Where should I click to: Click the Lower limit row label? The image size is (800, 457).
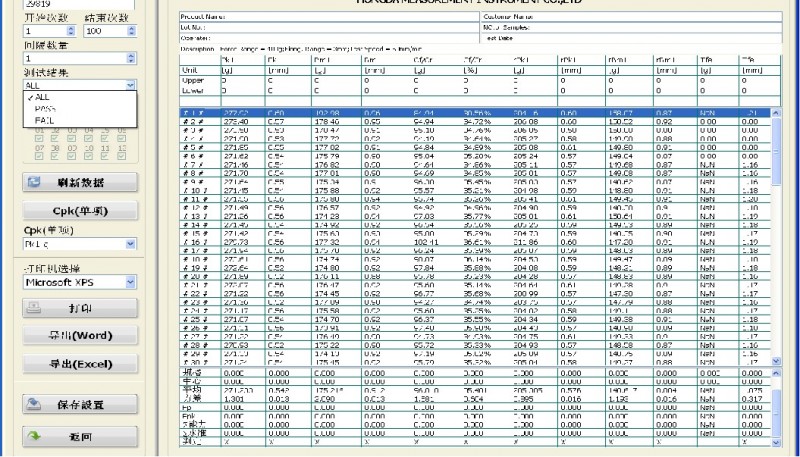pyautogui.click(x=193, y=91)
